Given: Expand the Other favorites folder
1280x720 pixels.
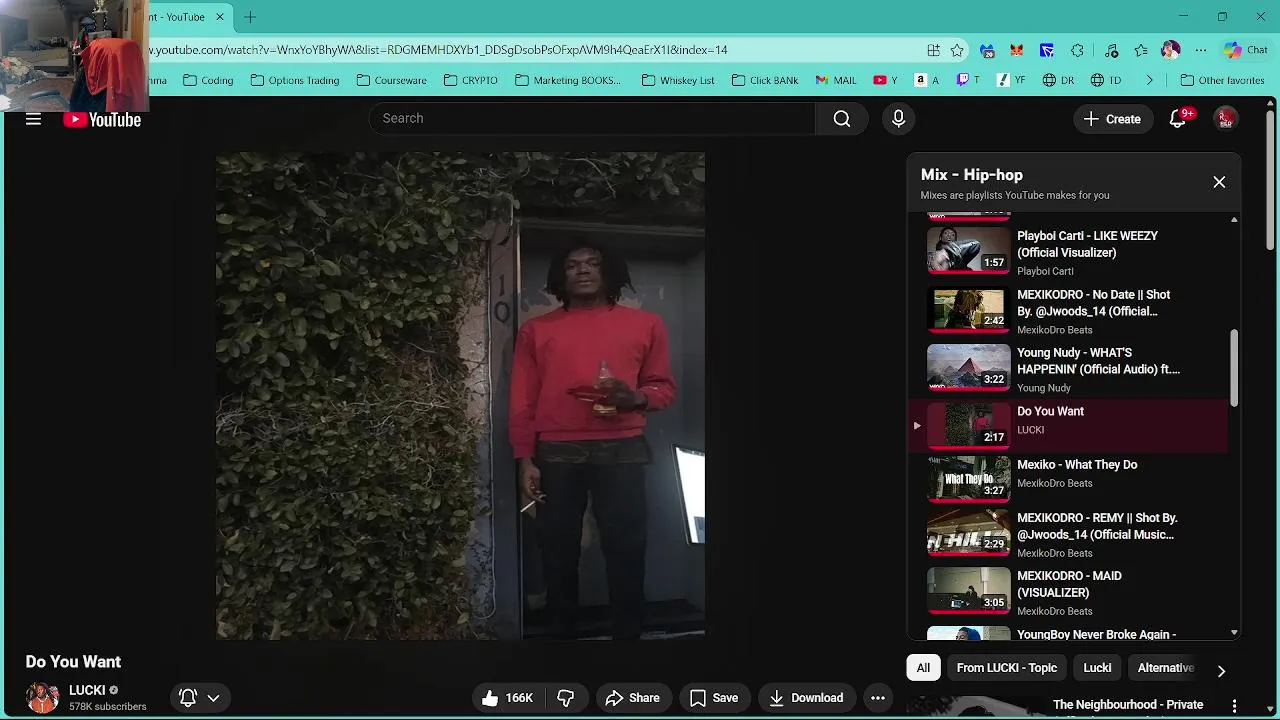Looking at the screenshot, I should [1222, 80].
